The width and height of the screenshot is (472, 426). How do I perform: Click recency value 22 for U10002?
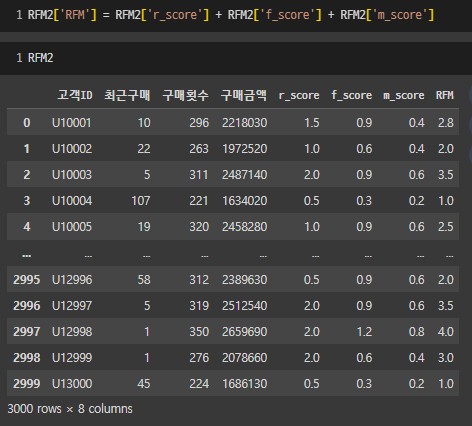[x=144, y=149]
